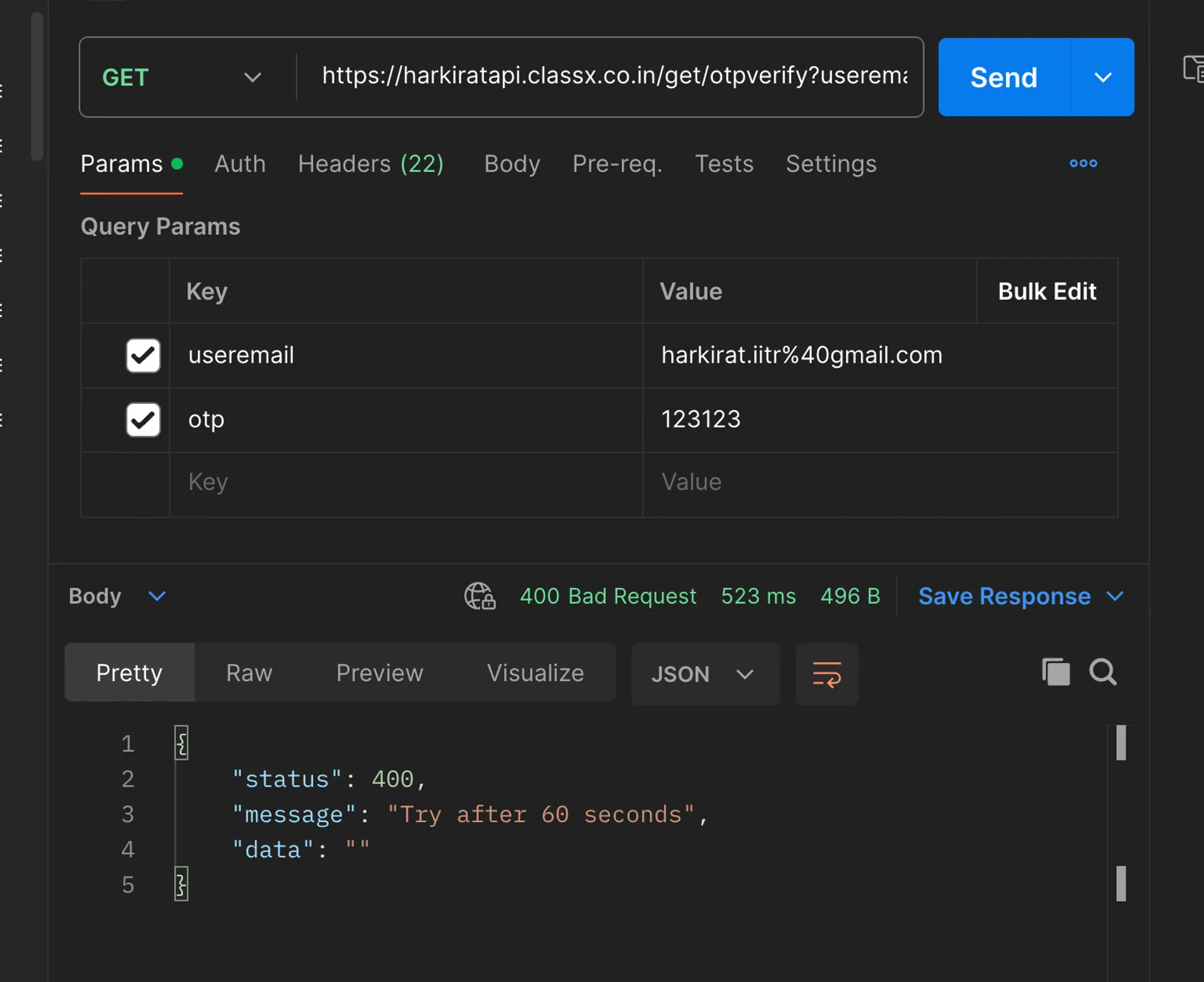Click the harkirat.iitr%40gmail.com value cell
Image resolution: width=1204 pixels, height=982 pixels.
coord(880,355)
